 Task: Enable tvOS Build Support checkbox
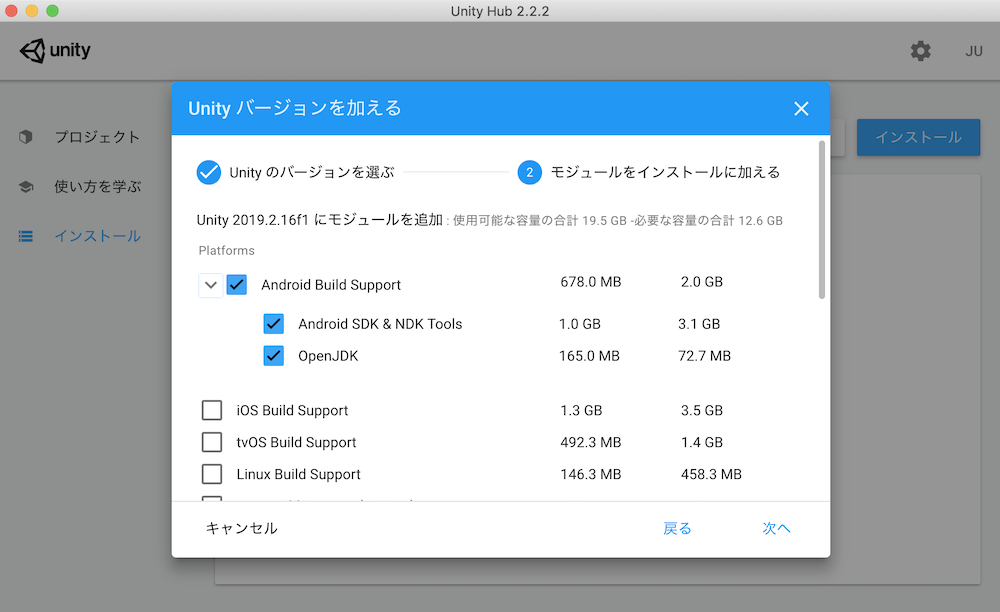click(x=212, y=442)
